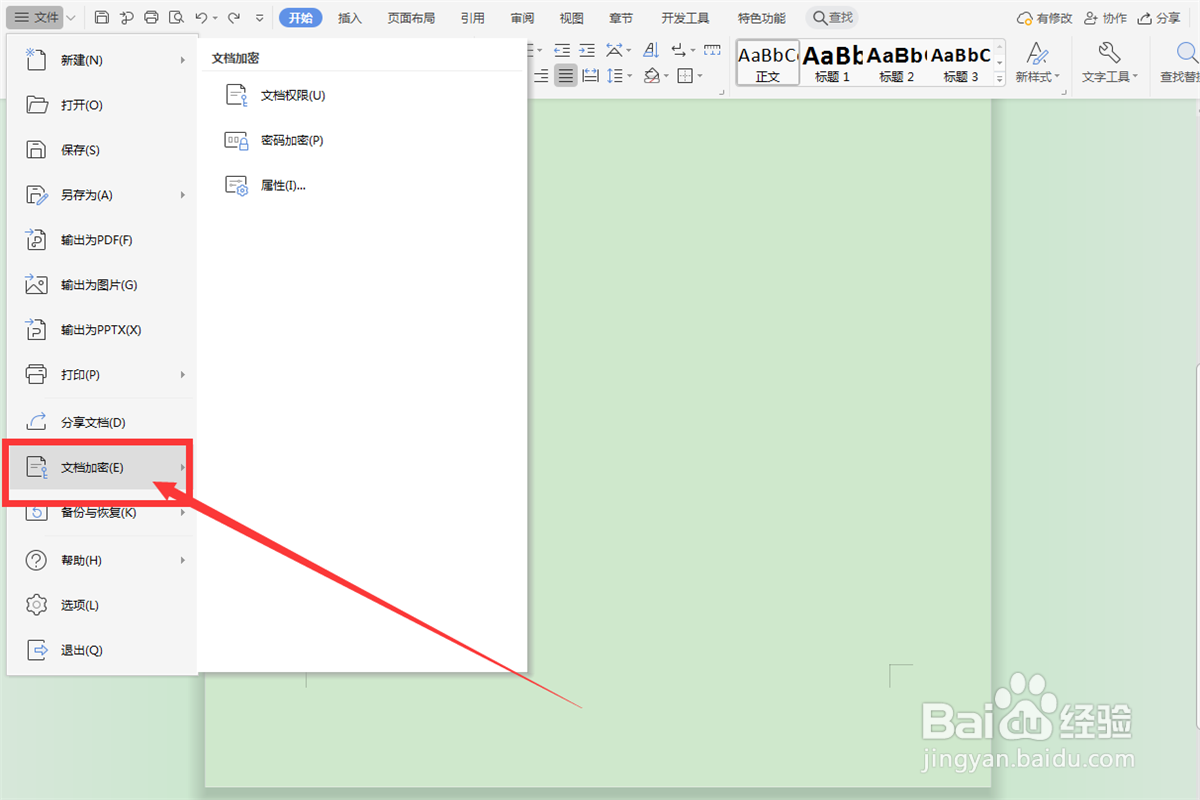Click the sort icon
The image size is (1200, 800).
(x=651, y=50)
